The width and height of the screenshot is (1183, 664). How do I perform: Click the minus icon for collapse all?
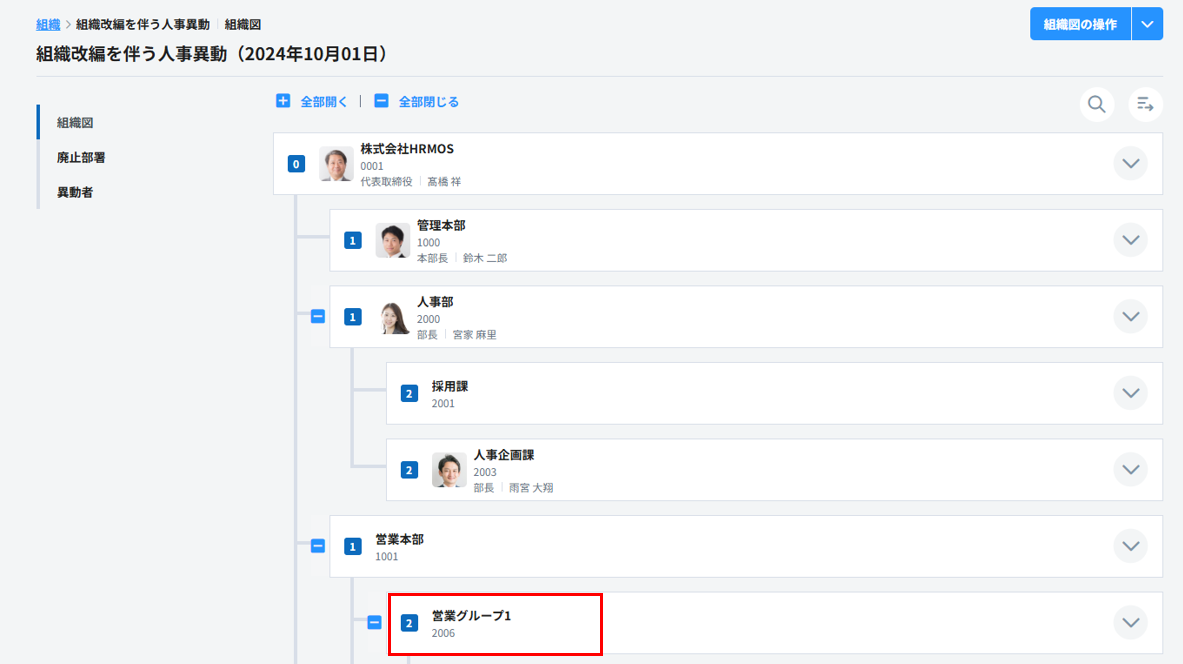click(x=381, y=101)
